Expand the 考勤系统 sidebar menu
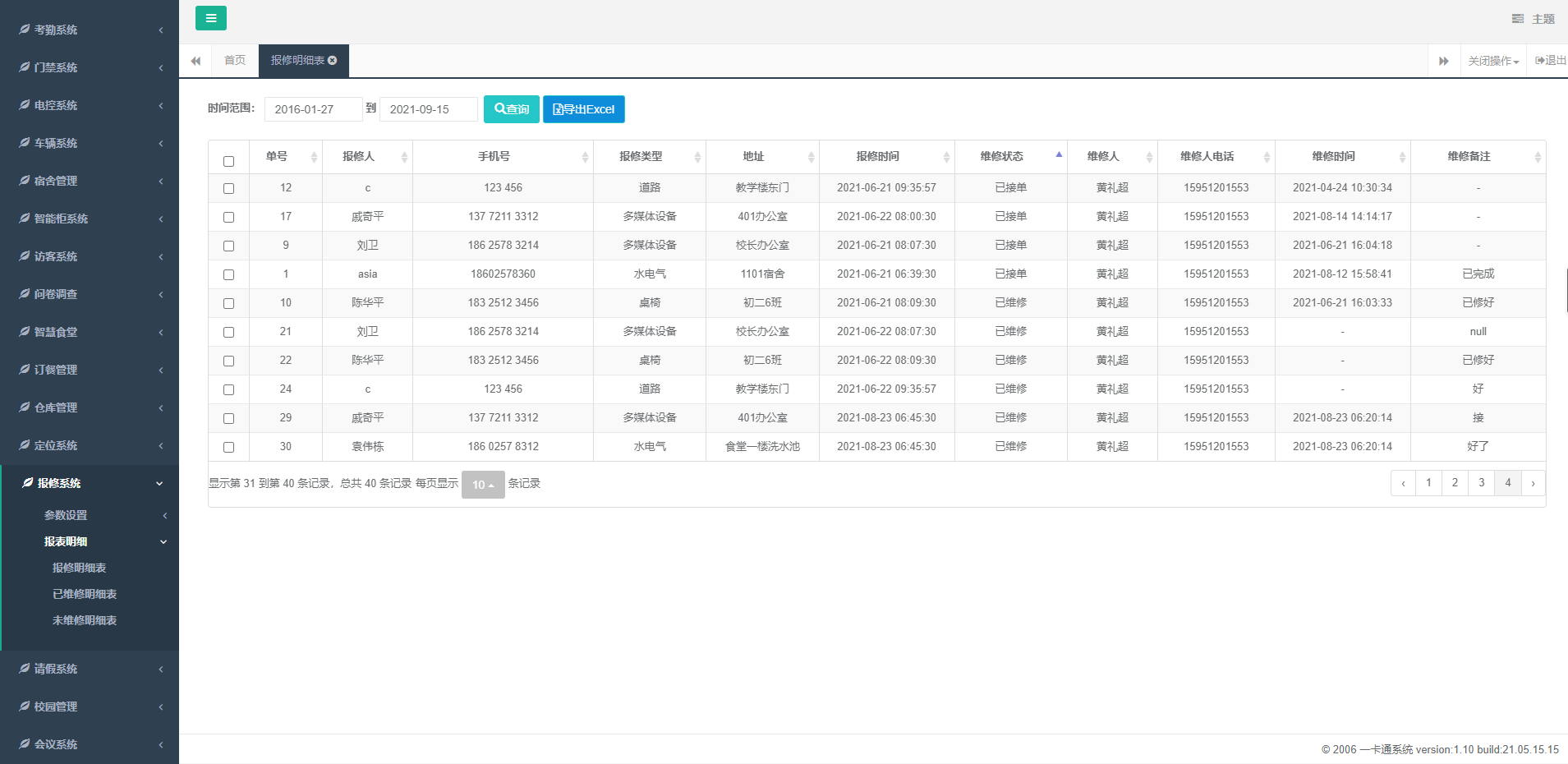Image resolution: width=1568 pixels, height=764 pixels. [89, 30]
